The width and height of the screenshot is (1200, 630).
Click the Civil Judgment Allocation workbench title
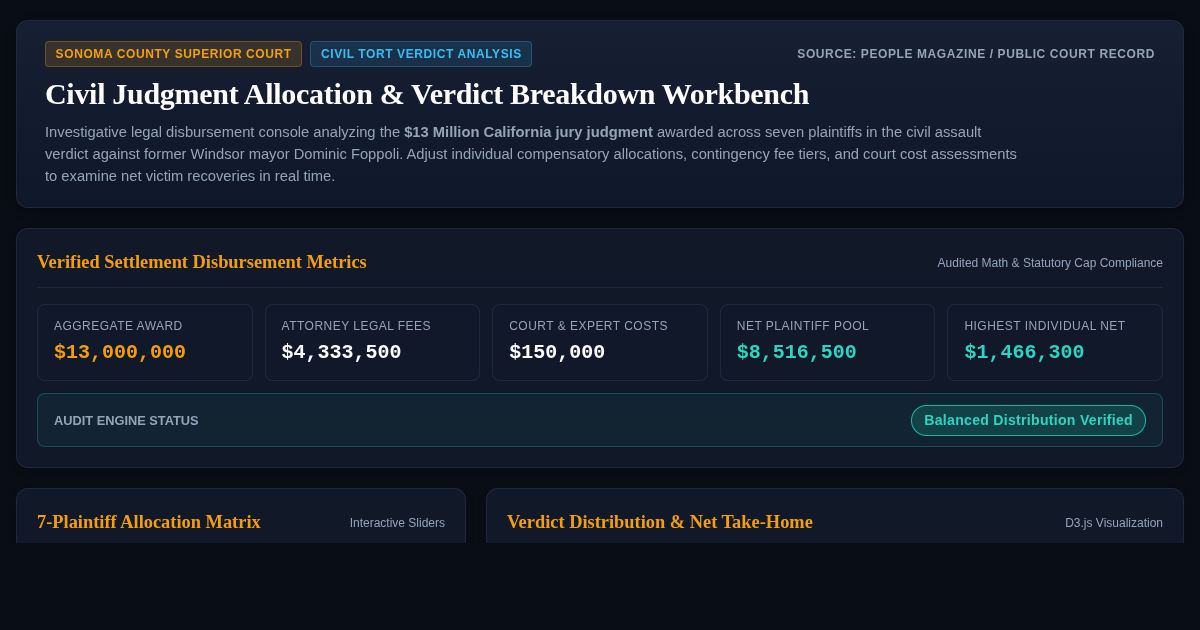pos(427,94)
